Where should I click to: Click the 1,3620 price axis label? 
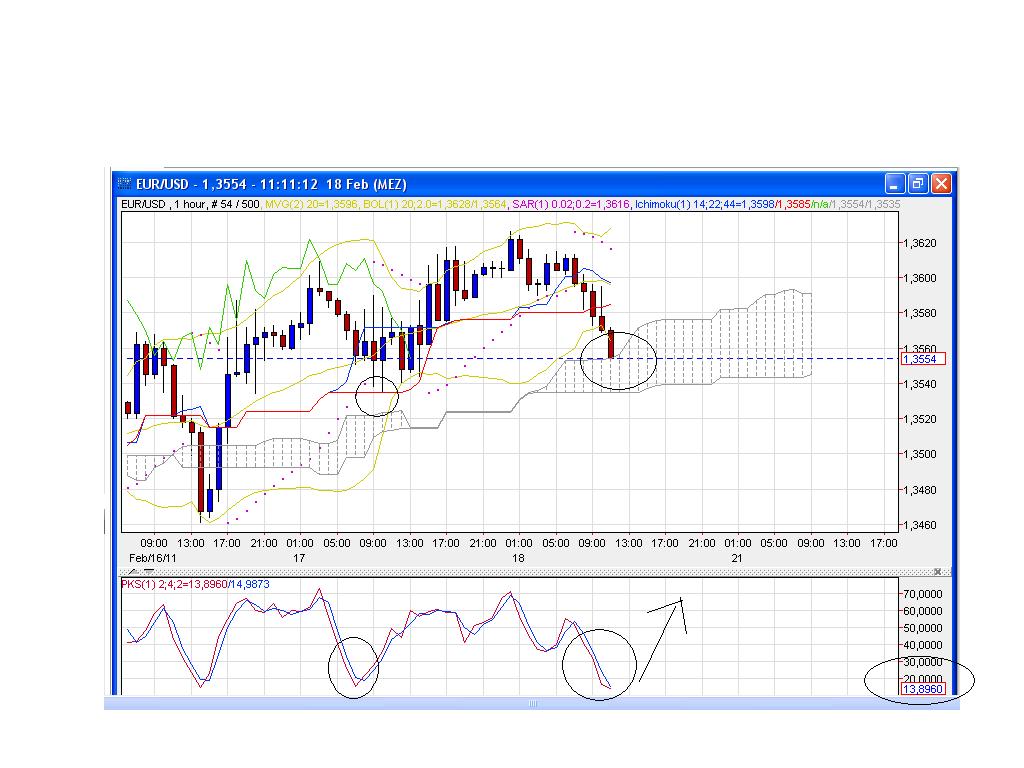click(918, 243)
